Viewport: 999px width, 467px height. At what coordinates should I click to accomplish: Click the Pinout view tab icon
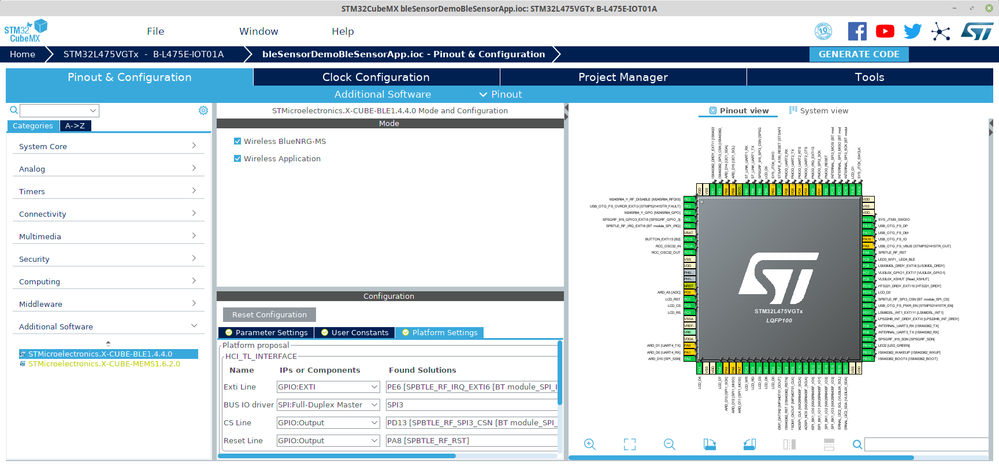[x=713, y=110]
